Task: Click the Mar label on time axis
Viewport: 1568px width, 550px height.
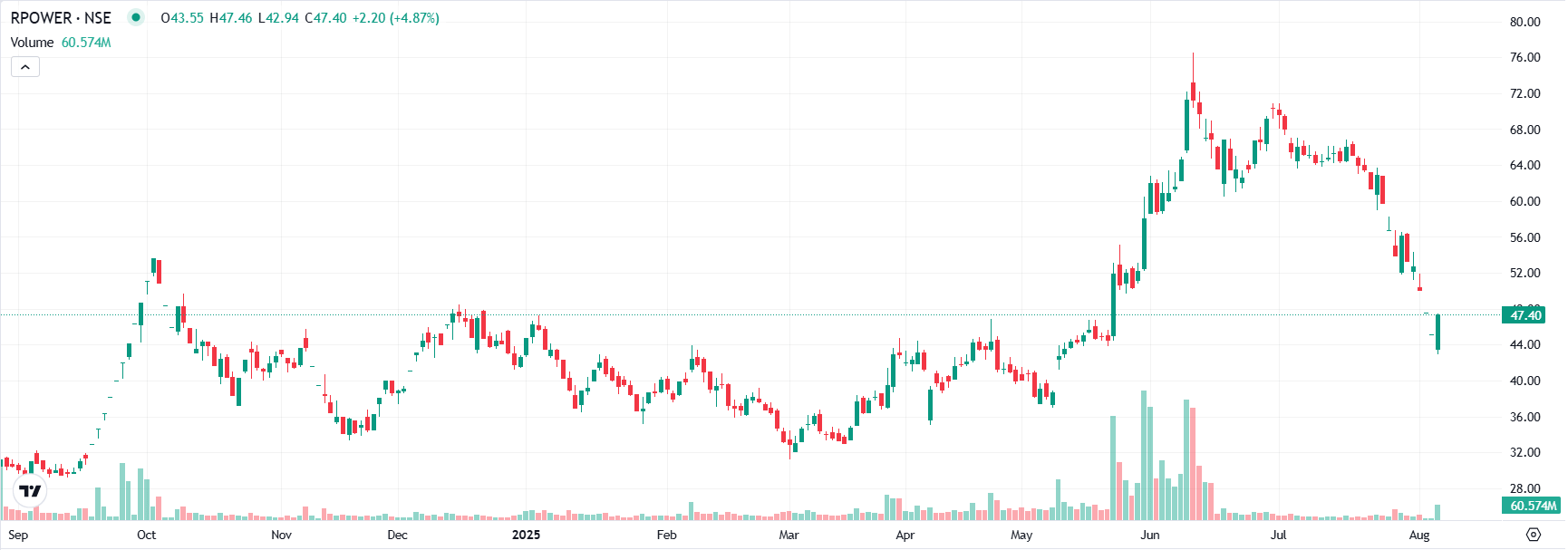Action: tap(789, 535)
